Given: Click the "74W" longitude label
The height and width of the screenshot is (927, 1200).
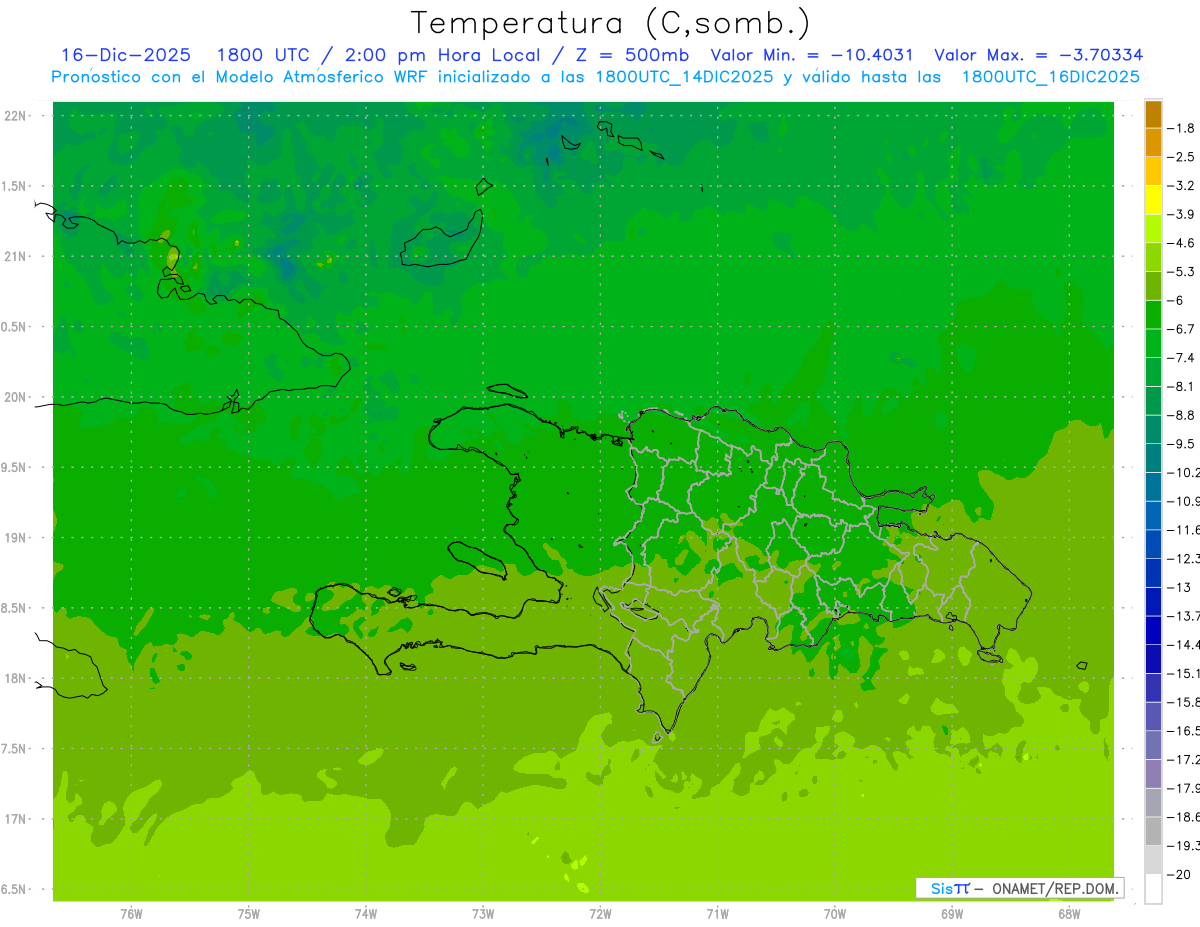Looking at the screenshot, I should (x=366, y=914).
